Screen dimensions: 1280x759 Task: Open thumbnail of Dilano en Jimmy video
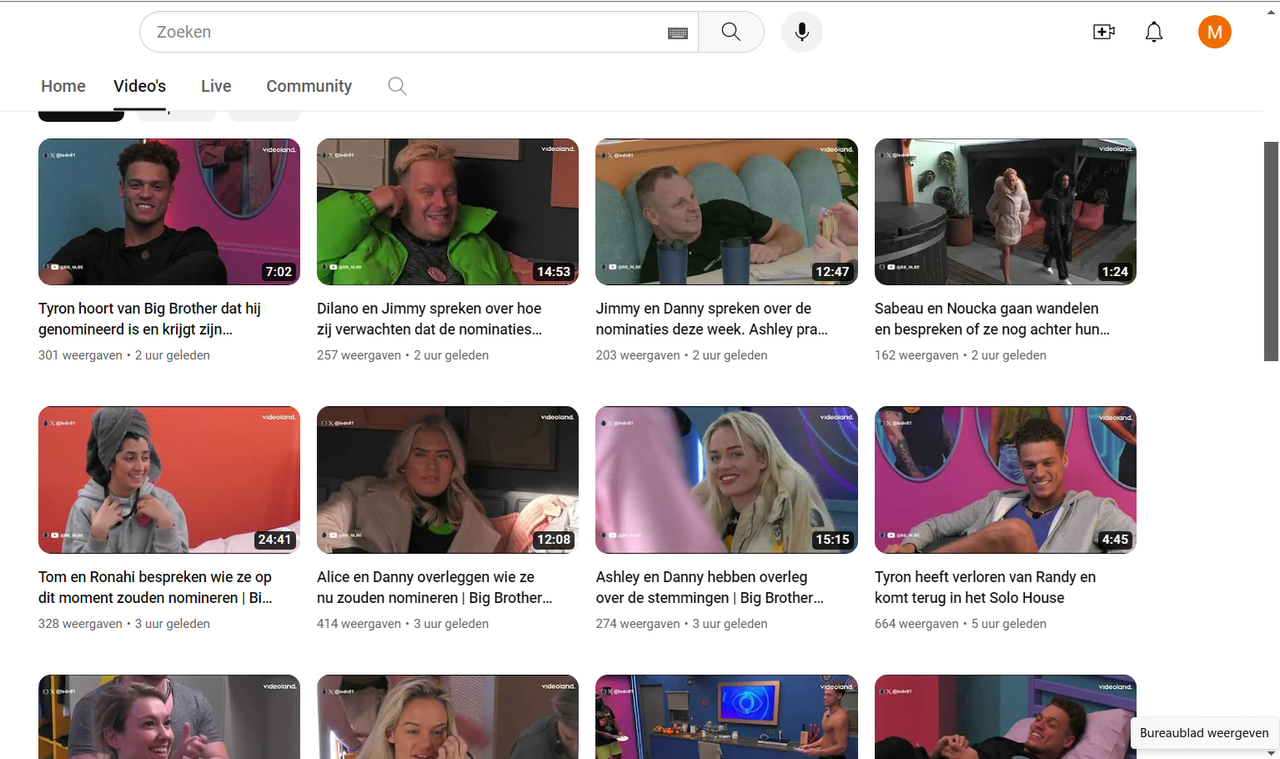tap(448, 212)
